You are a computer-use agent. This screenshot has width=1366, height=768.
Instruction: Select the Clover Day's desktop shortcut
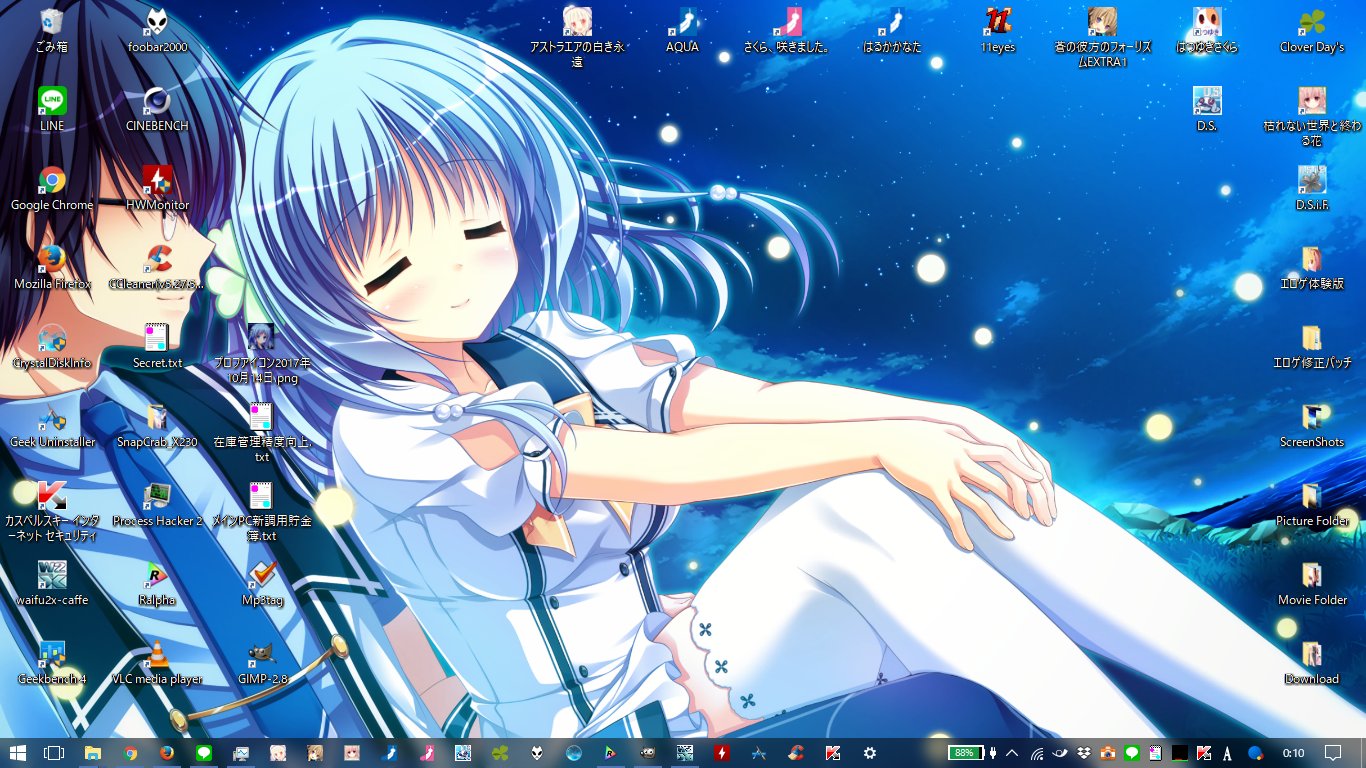click(1312, 30)
